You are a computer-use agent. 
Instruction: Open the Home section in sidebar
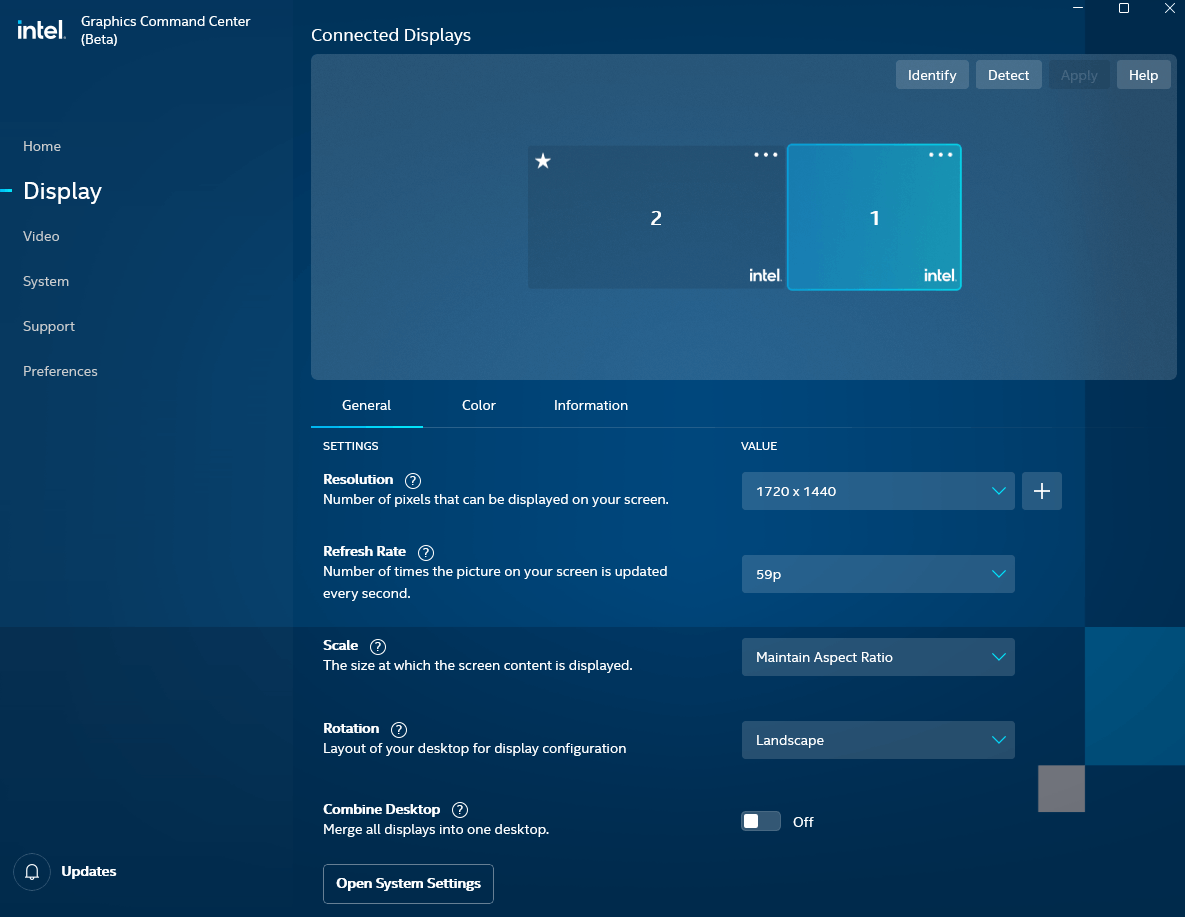click(41, 146)
